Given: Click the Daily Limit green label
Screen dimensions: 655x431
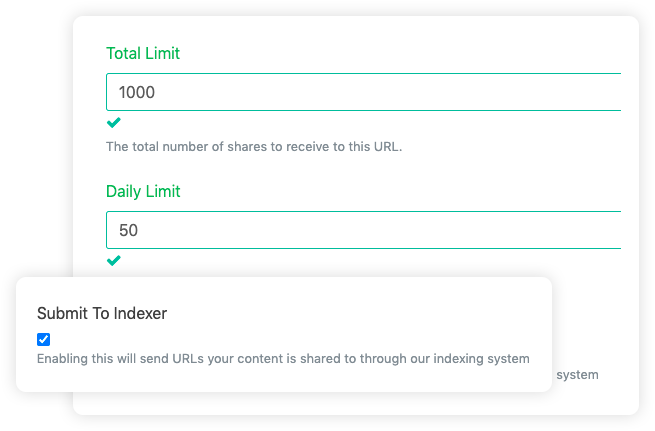Looking at the screenshot, I should [x=143, y=191].
